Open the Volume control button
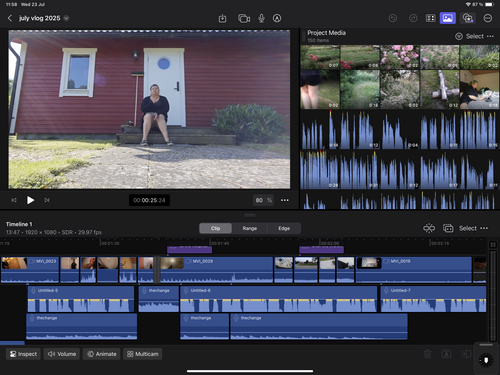 62,354
